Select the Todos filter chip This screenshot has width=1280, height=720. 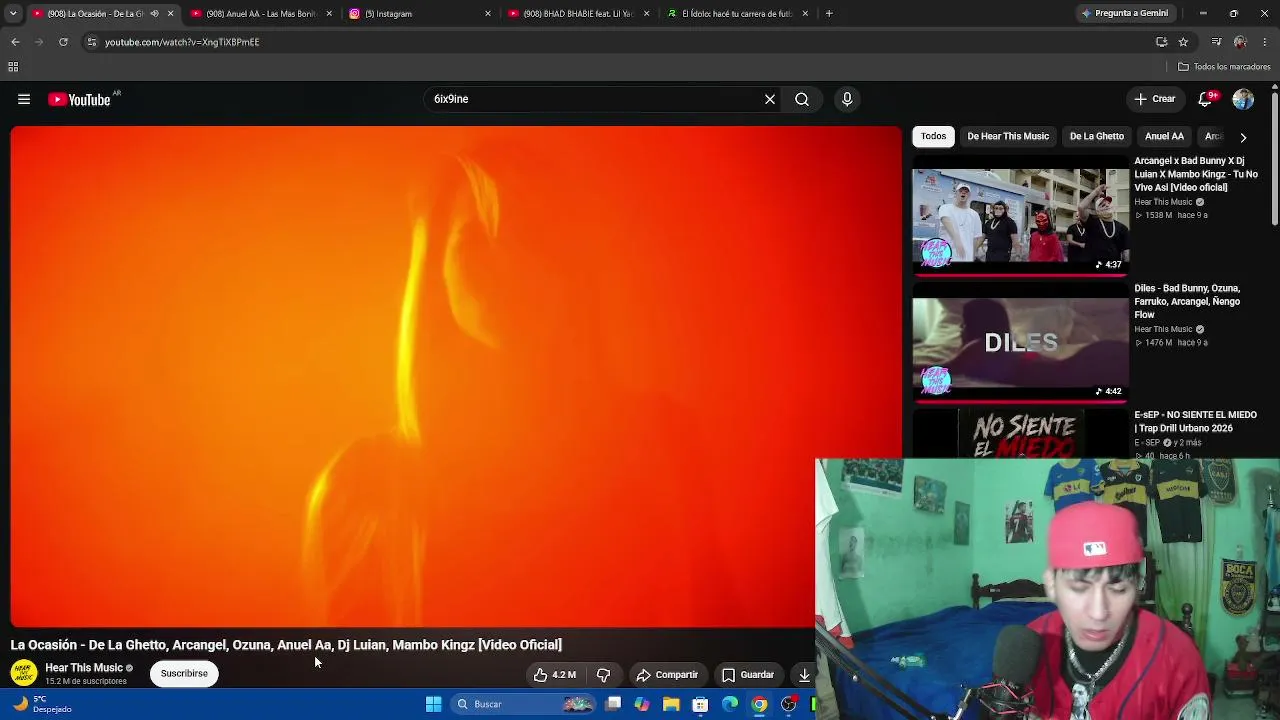(933, 136)
